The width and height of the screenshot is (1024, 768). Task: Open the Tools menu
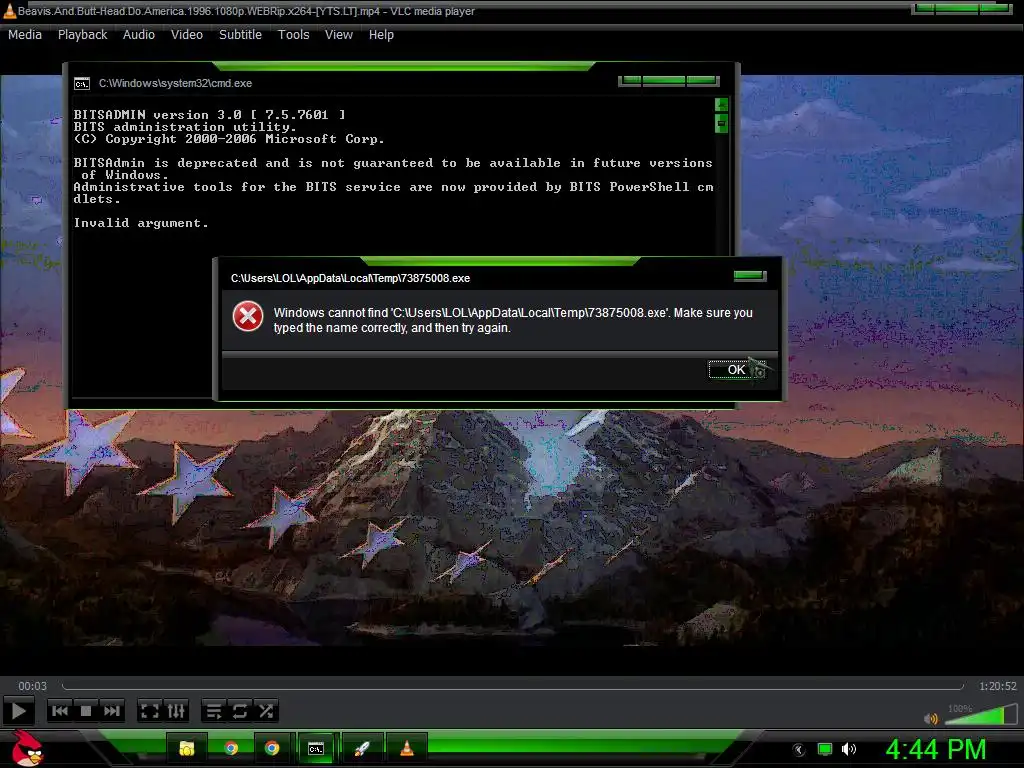click(293, 35)
